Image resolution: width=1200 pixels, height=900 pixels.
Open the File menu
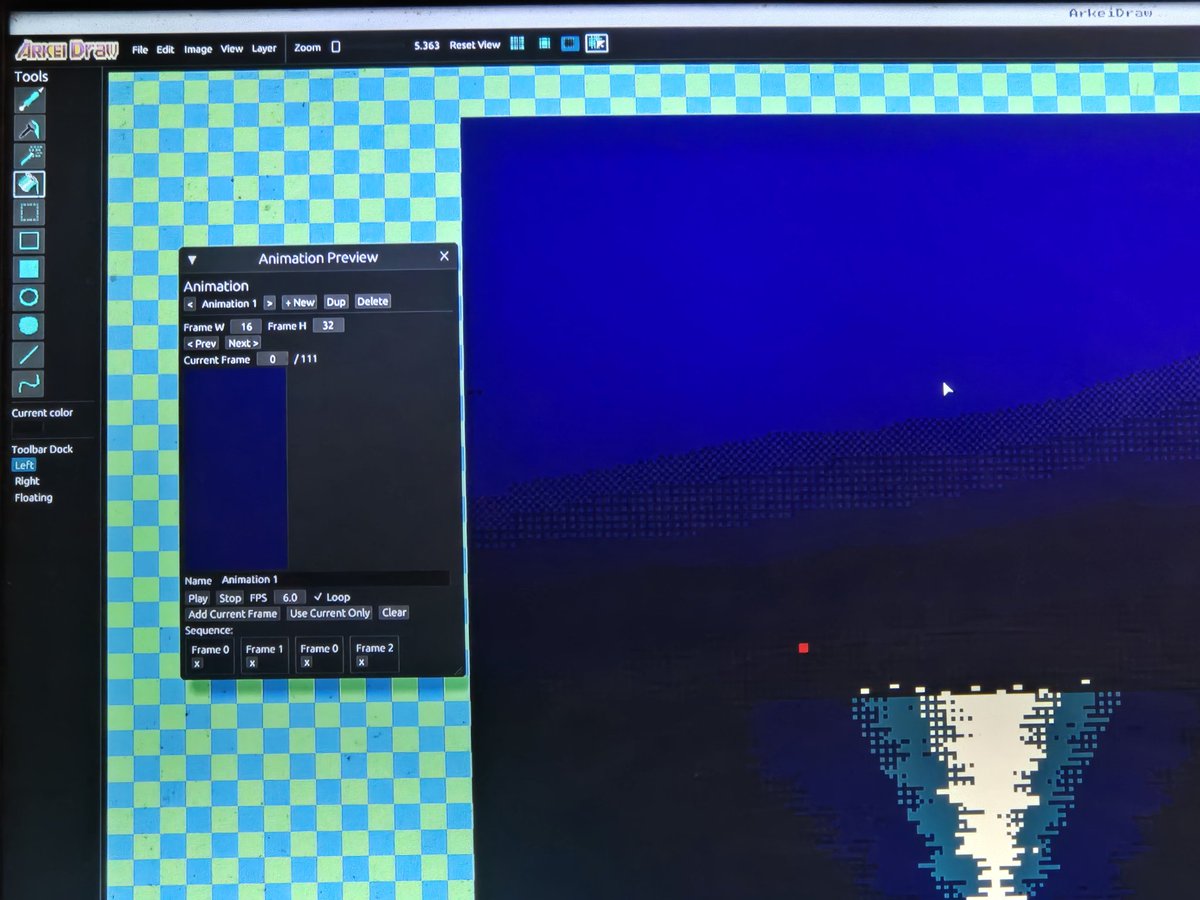140,49
